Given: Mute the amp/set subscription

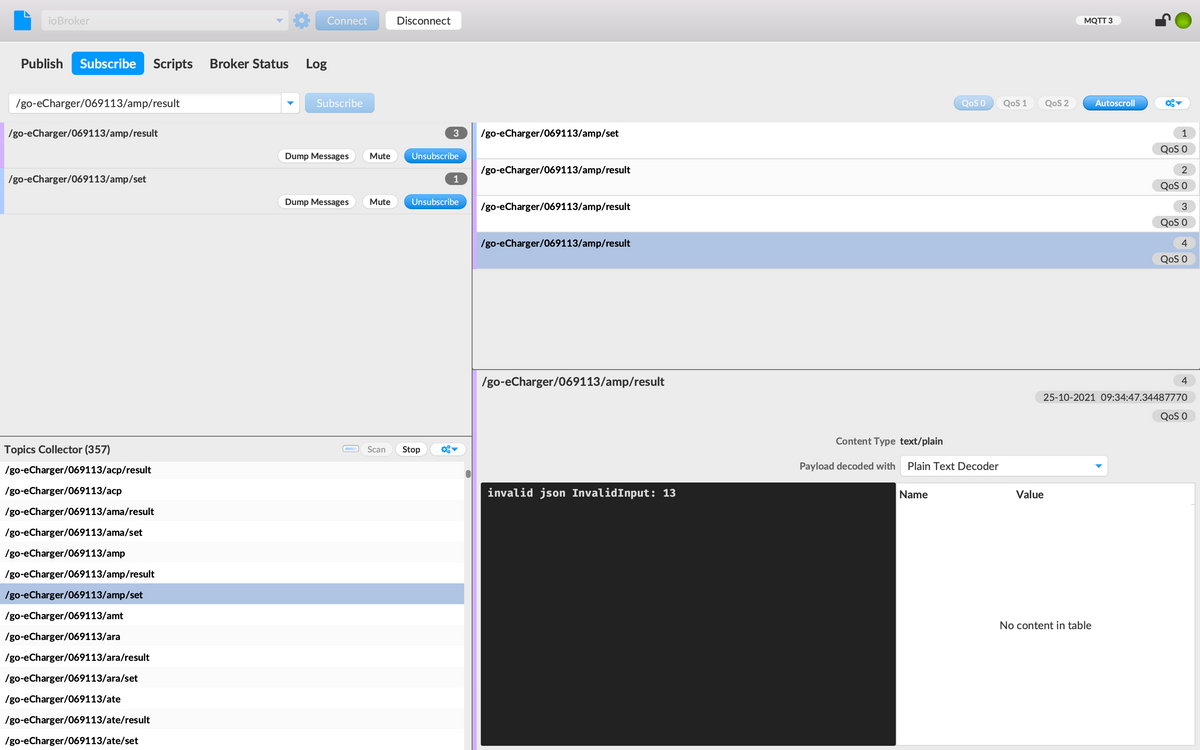Looking at the screenshot, I should (x=380, y=202).
